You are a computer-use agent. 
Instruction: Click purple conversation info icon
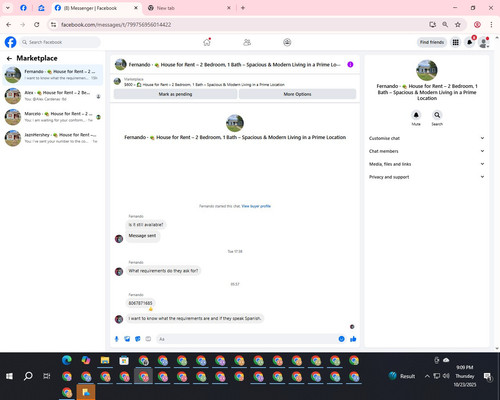(350, 64)
